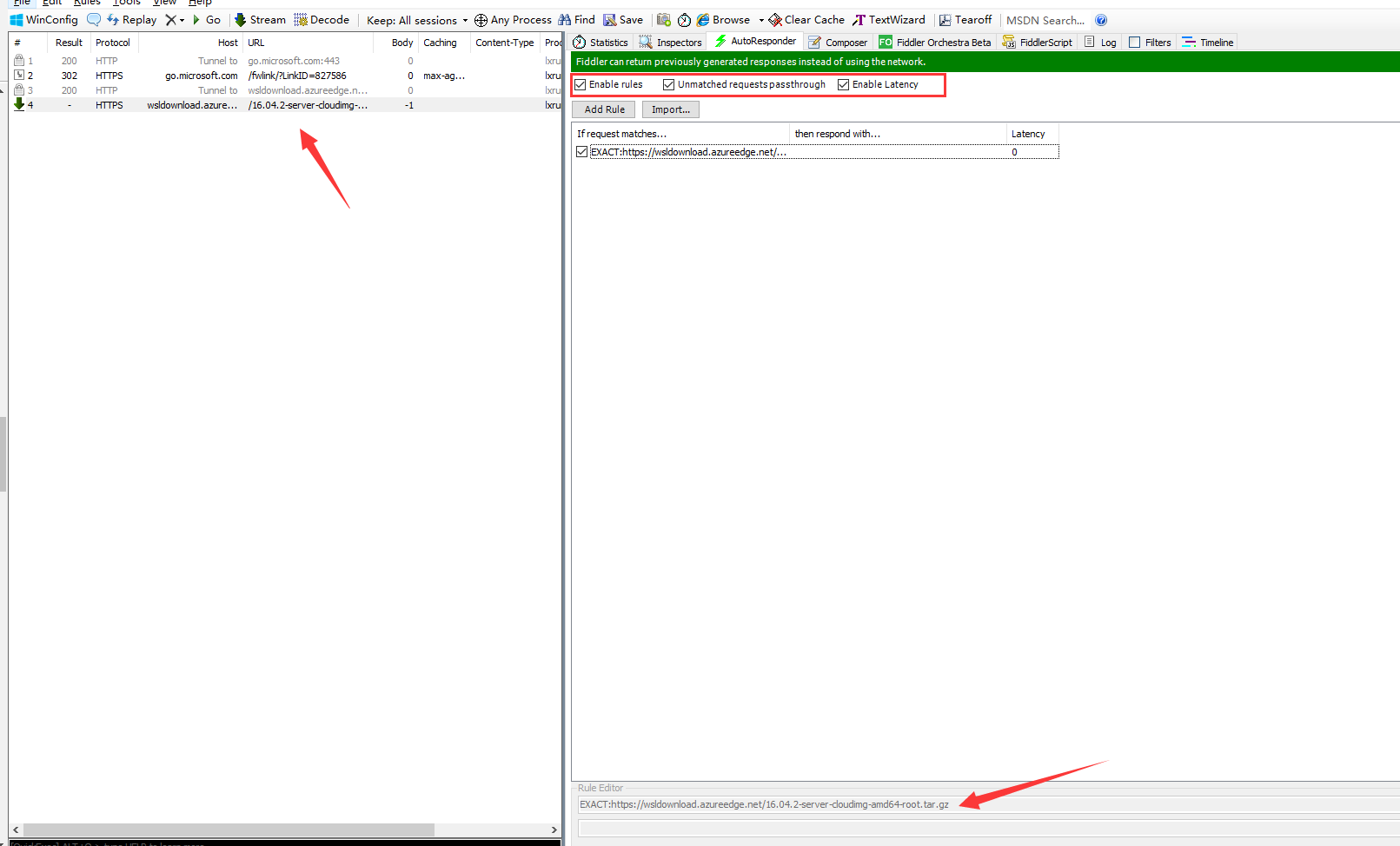Switch to the Statistics tab

tap(600, 42)
